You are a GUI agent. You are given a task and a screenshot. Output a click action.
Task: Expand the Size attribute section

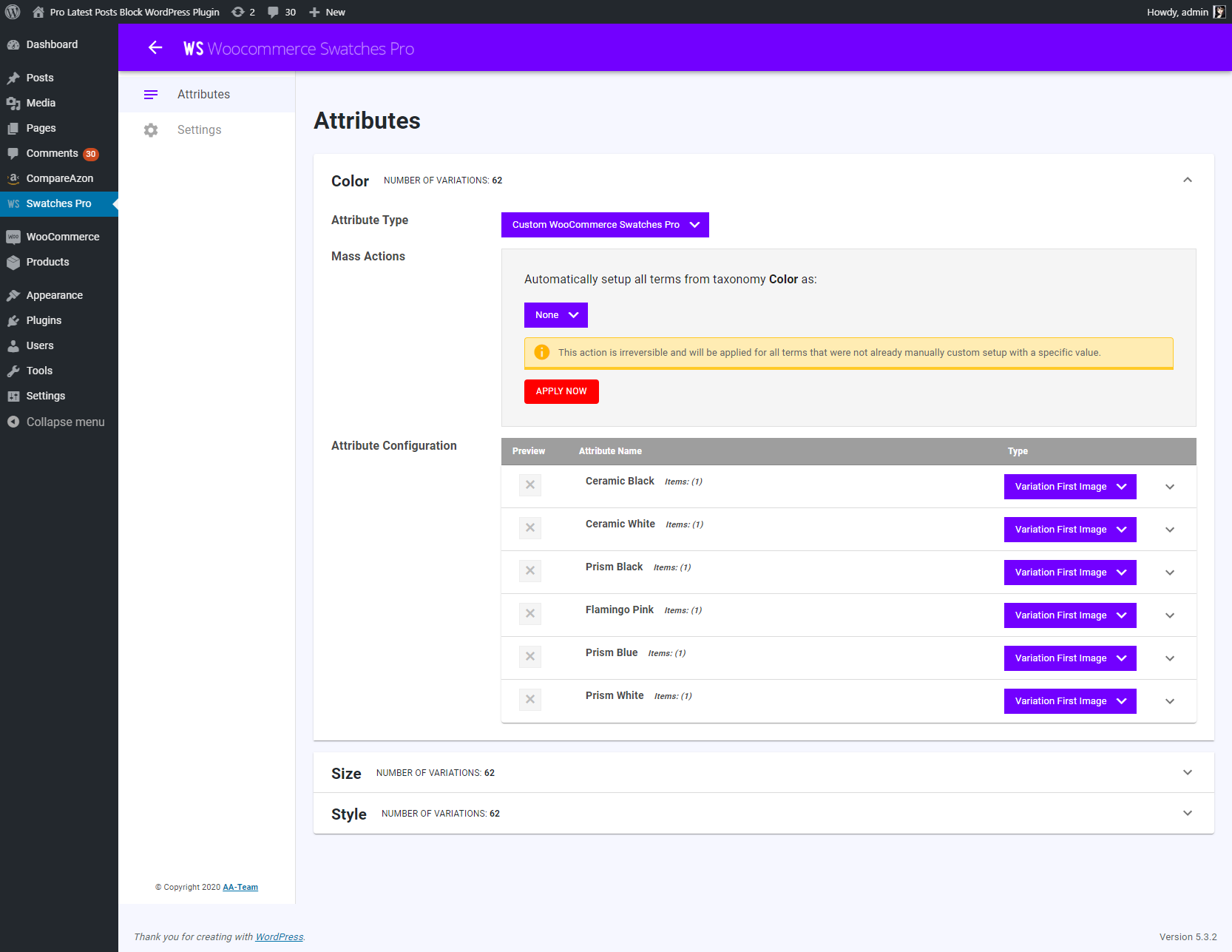point(1188,772)
